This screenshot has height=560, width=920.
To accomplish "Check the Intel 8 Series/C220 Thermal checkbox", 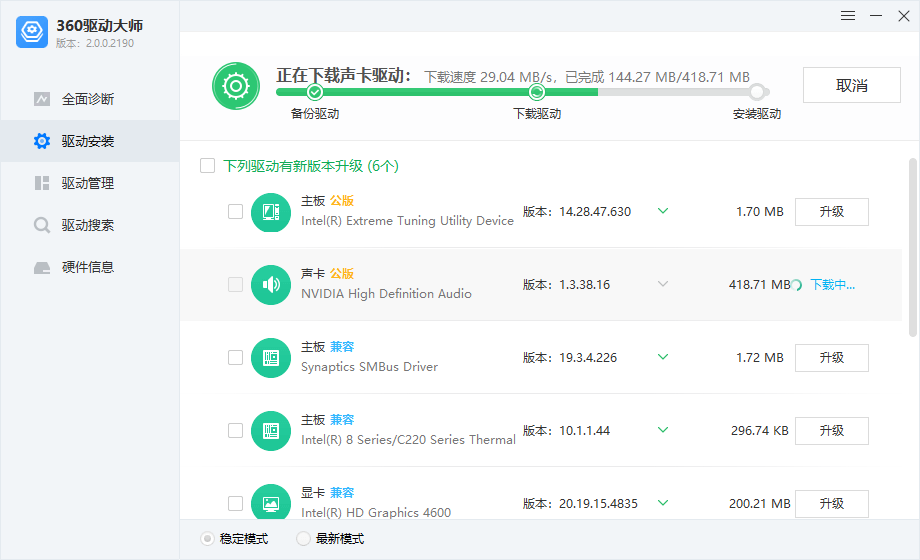I will (235, 430).
